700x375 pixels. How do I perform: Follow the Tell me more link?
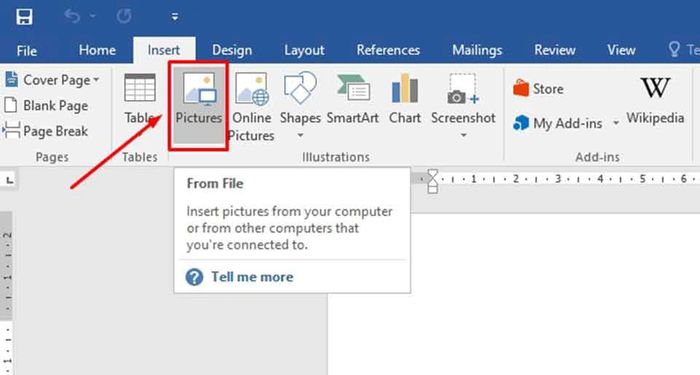252,277
